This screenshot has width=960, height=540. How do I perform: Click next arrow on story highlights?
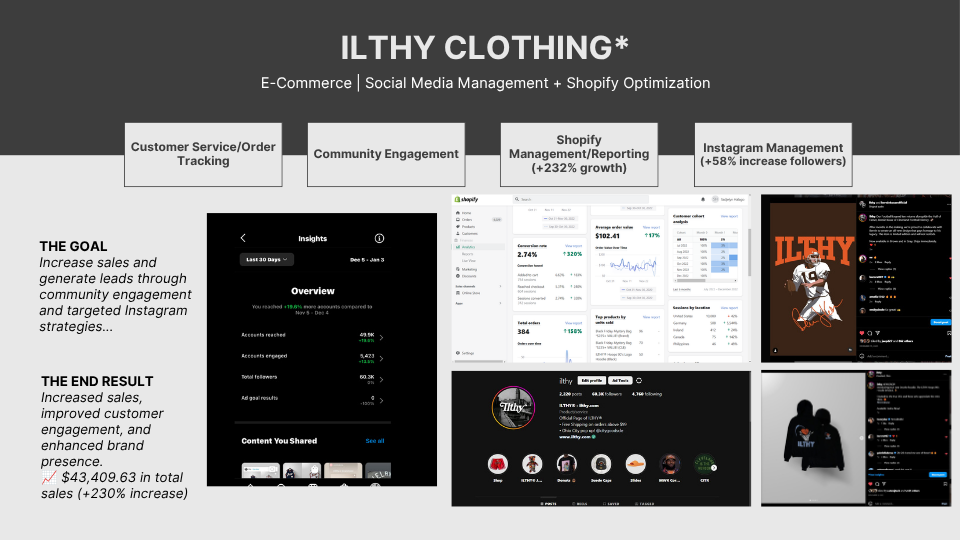pyautogui.click(x=714, y=468)
